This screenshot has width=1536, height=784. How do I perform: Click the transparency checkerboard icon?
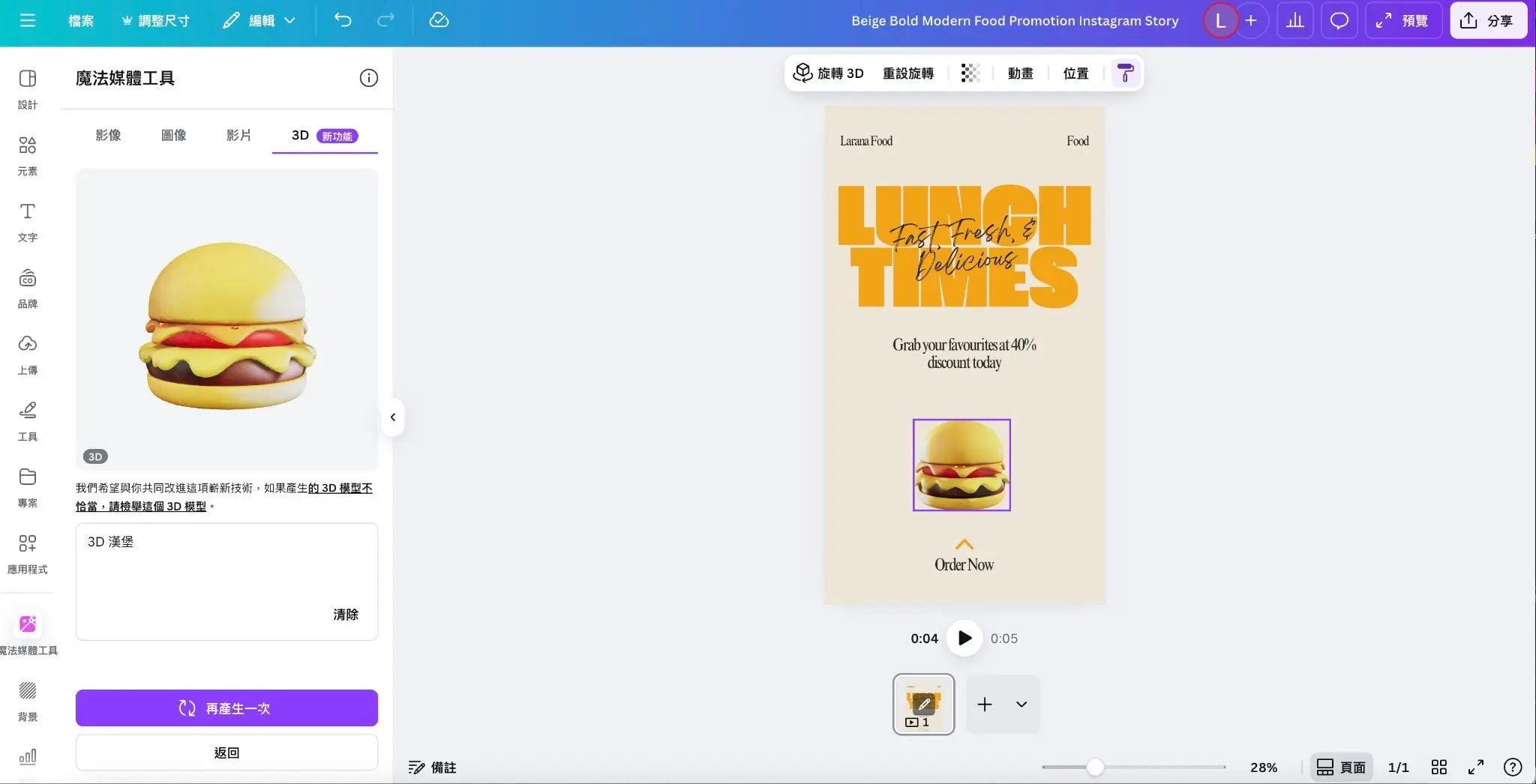(970, 73)
